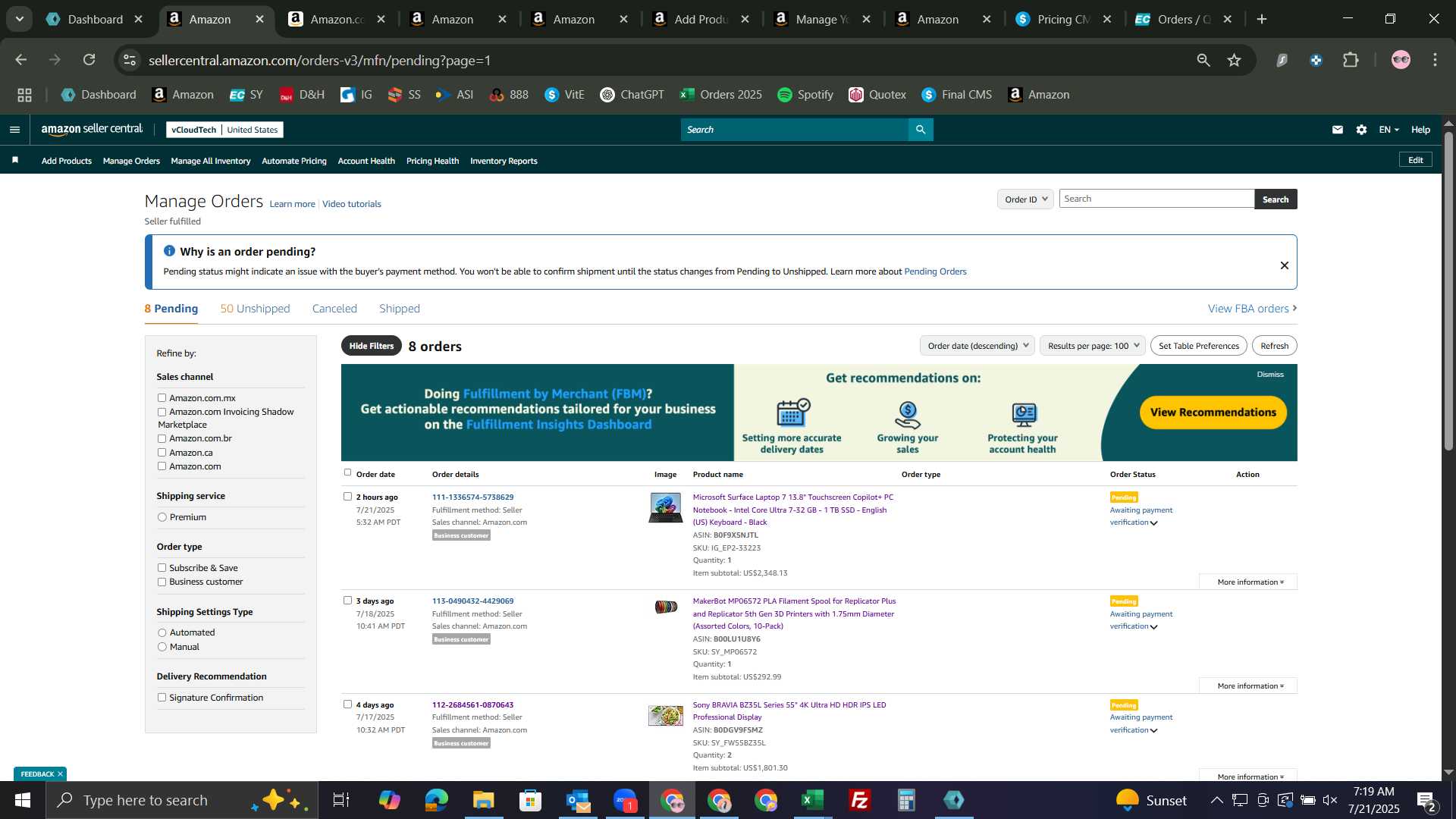Screen dimensions: 1456x819
Task: Select the Premium shipping service radio
Action: pyautogui.click(x=162, y=517)
